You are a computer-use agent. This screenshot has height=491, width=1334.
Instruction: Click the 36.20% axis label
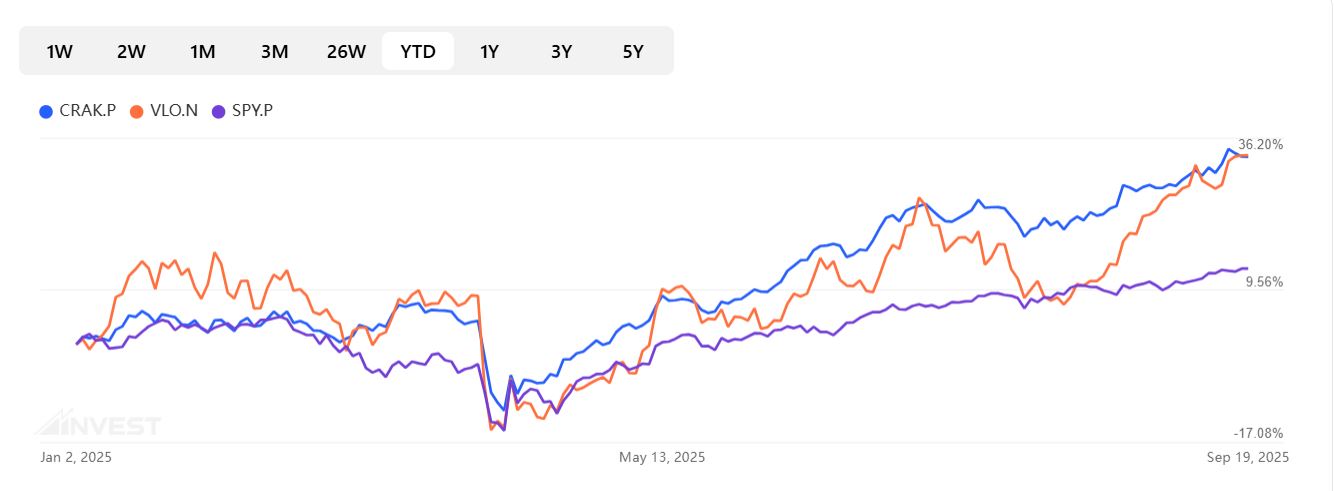[1260, 145]
